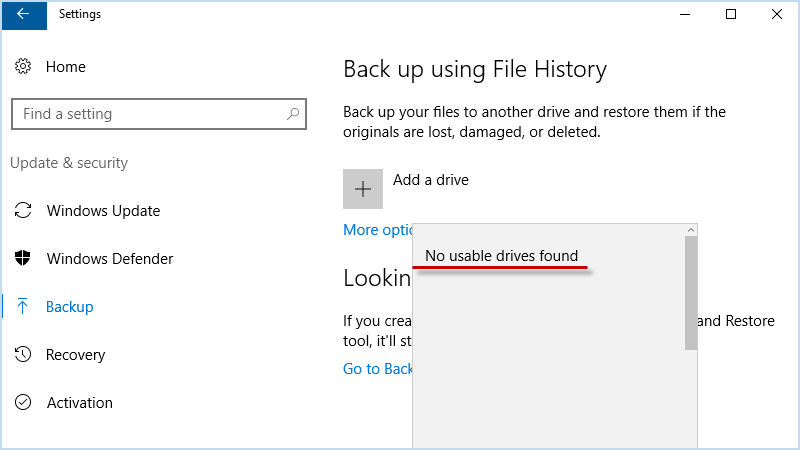This screenshot has height=450, width=800.
Task: Click the Update & security heading
Action: (x=69, y=163)
